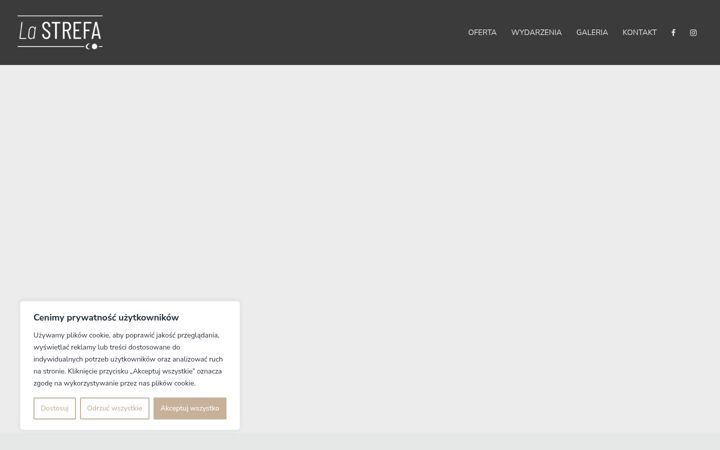Go to the GALERIA menu item

pos(592,33)
